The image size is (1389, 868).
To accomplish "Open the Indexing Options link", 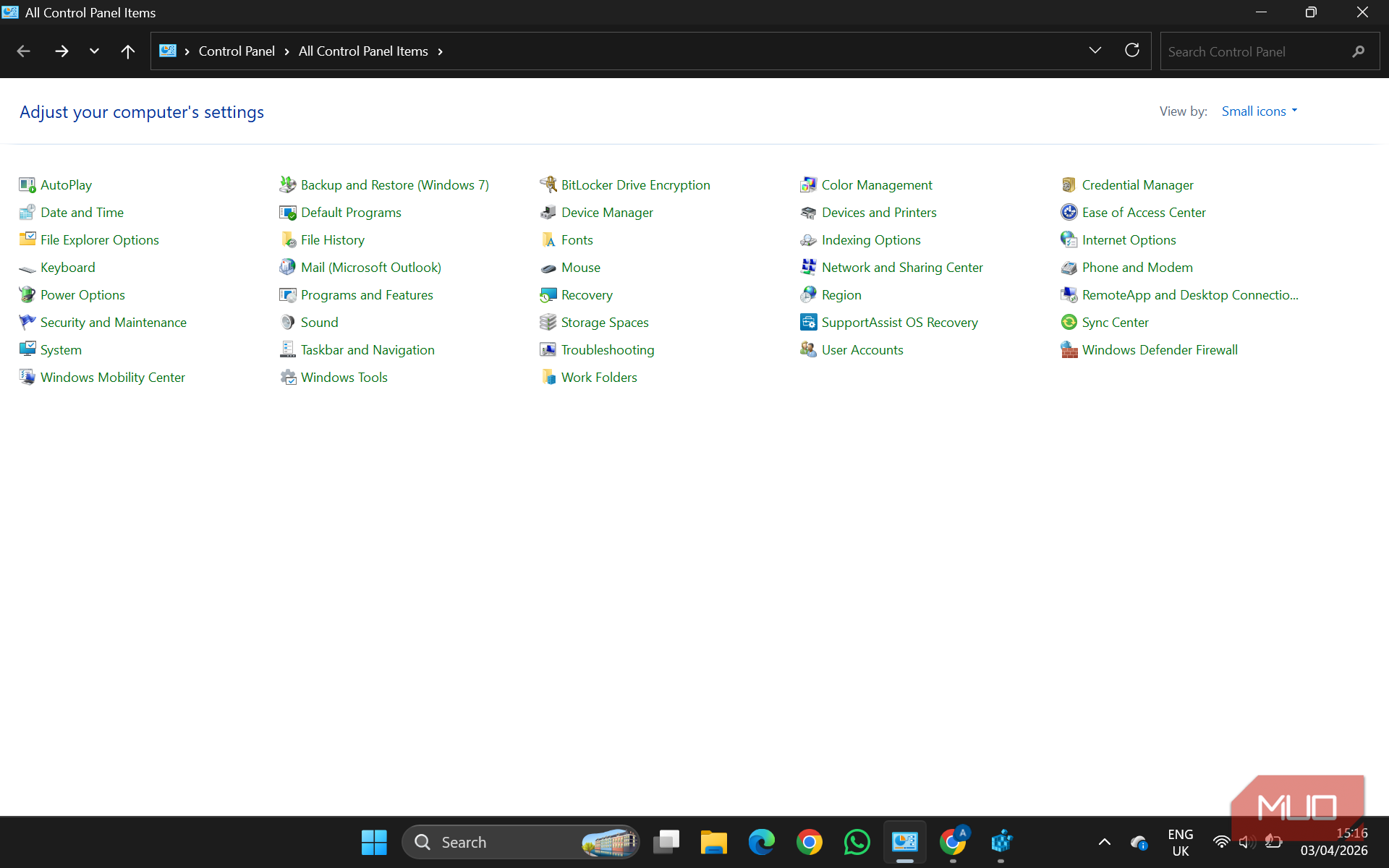I will [871, 240].
